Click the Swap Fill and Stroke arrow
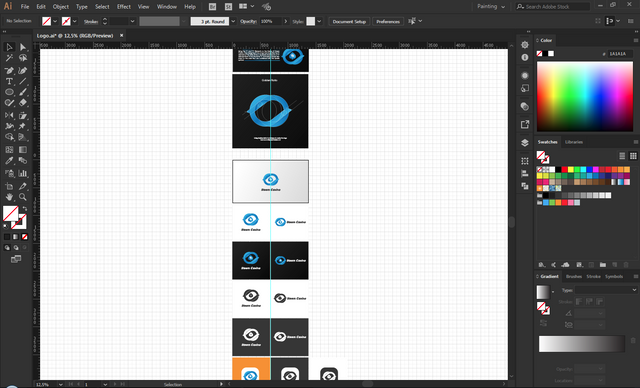The image size is (640, 388). (24, 208)
